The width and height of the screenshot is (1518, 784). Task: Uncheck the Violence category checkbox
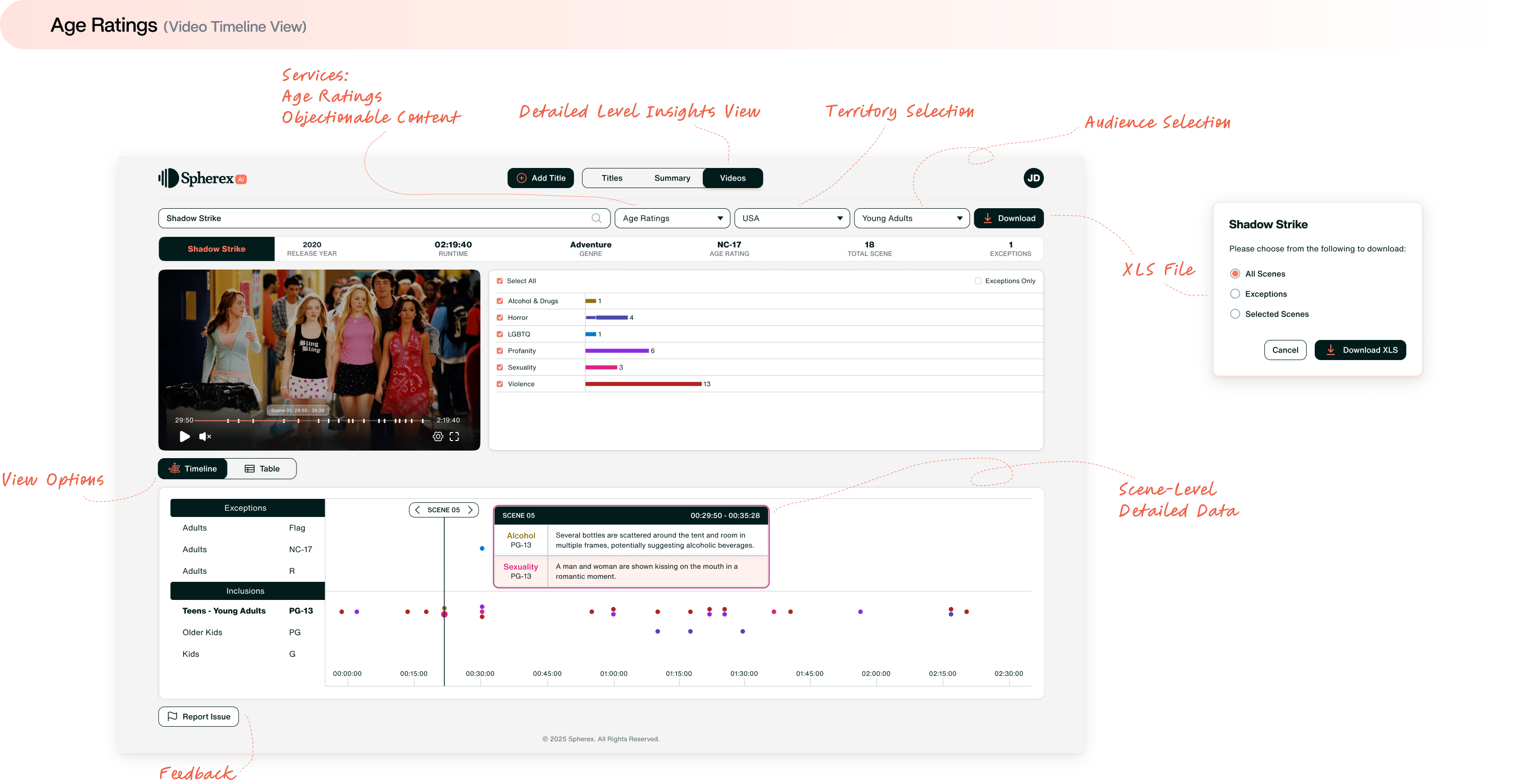click(x=500, y=384)
